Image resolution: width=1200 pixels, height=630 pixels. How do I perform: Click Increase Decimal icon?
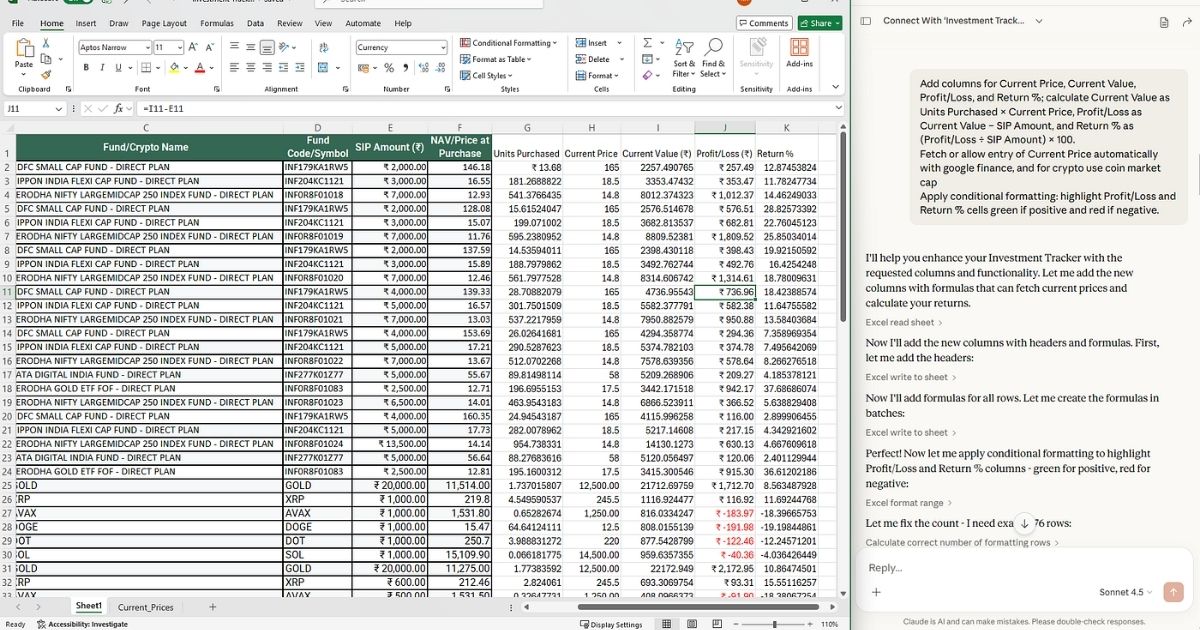pyautogui.click(x=424, y=68)
